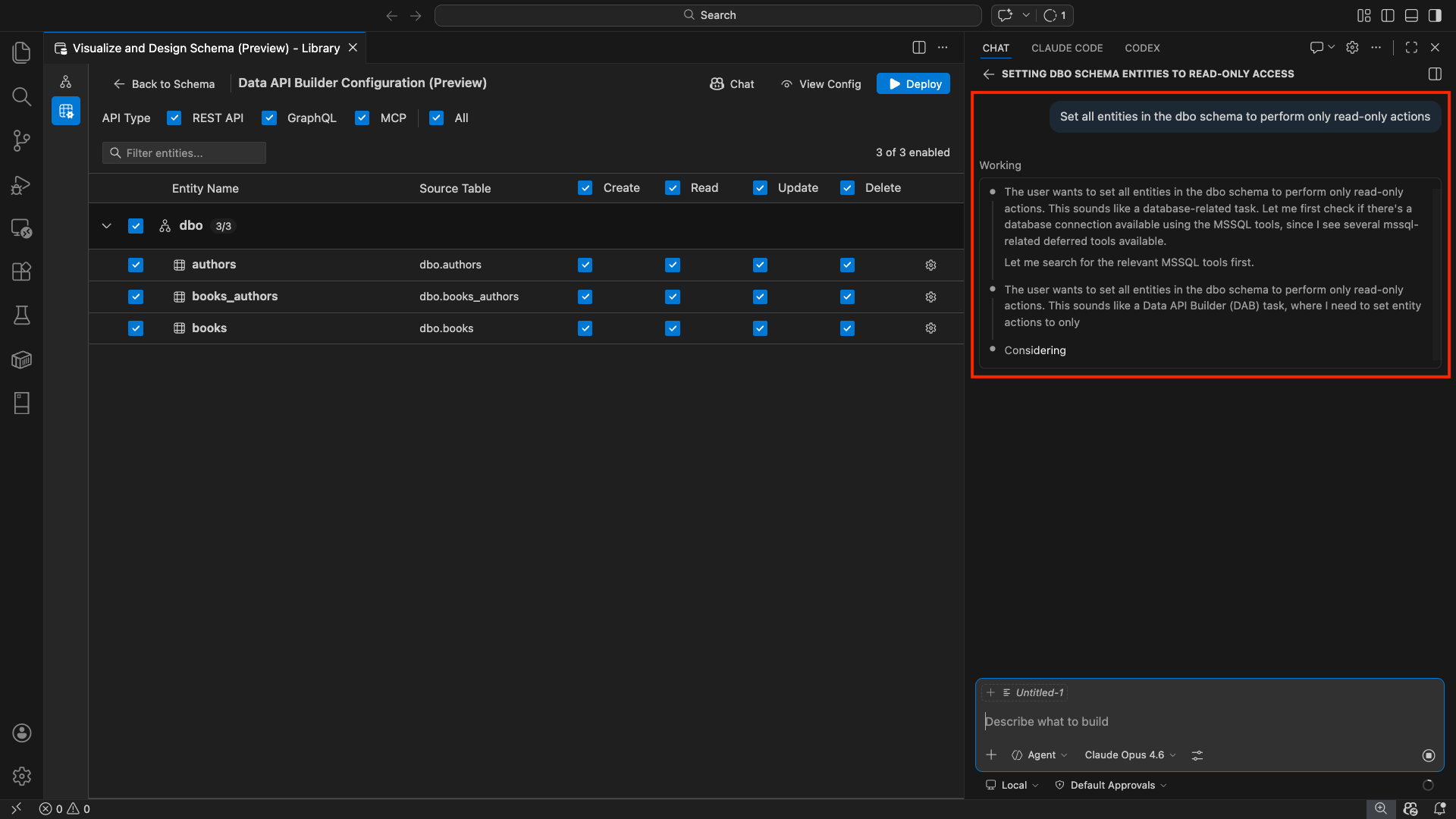Viewport: 1456px width, 819px height.
Task: Click Back to Schema link
Action: tap(164, 84)
